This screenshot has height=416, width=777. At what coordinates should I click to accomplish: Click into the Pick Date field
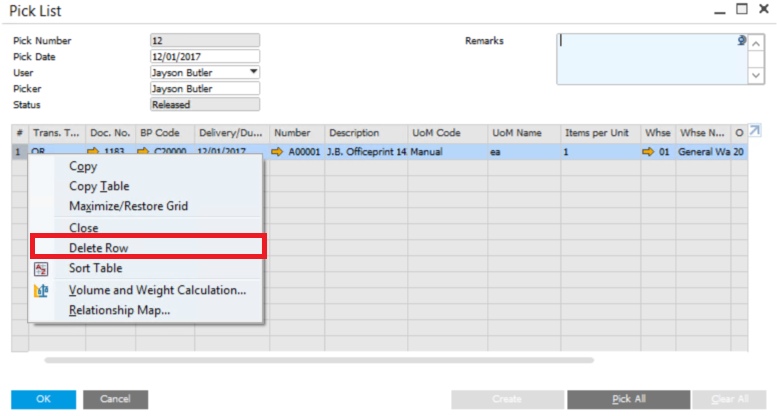(x=204, y=57)
